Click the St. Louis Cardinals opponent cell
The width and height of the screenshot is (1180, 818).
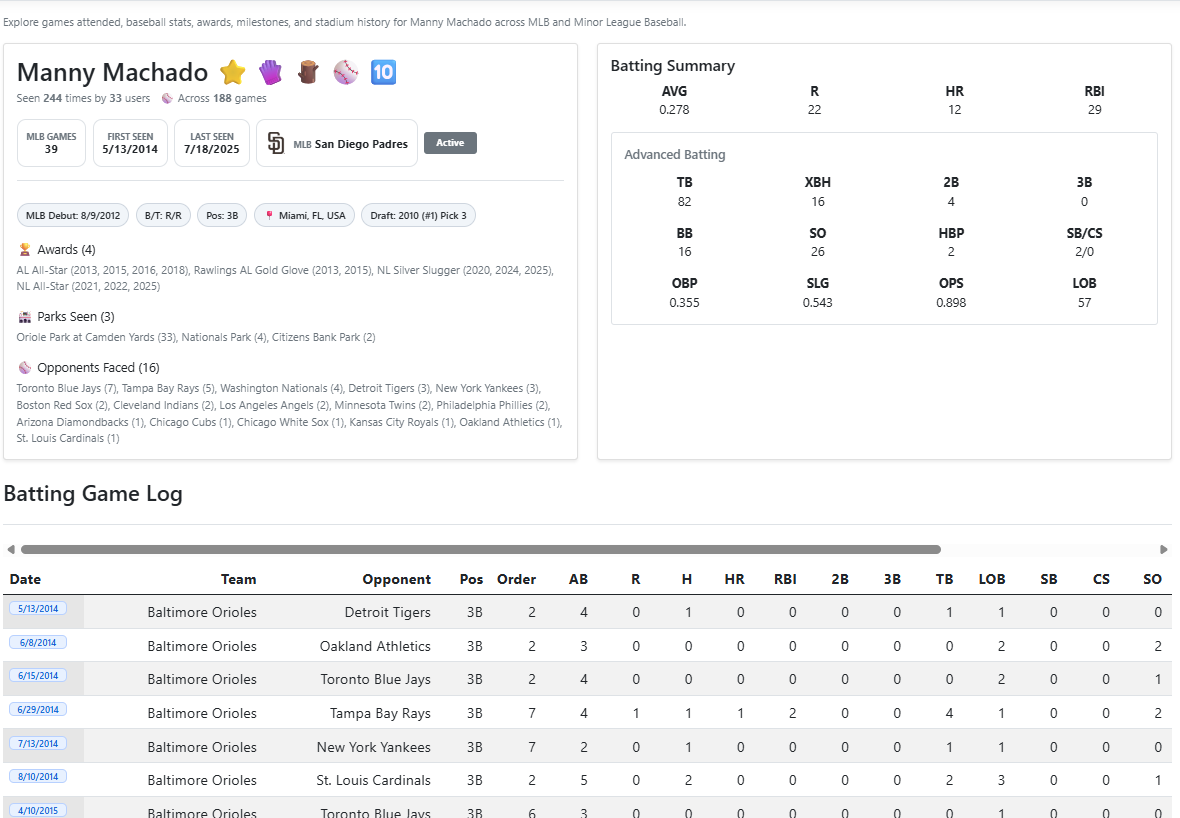(374, 780)
